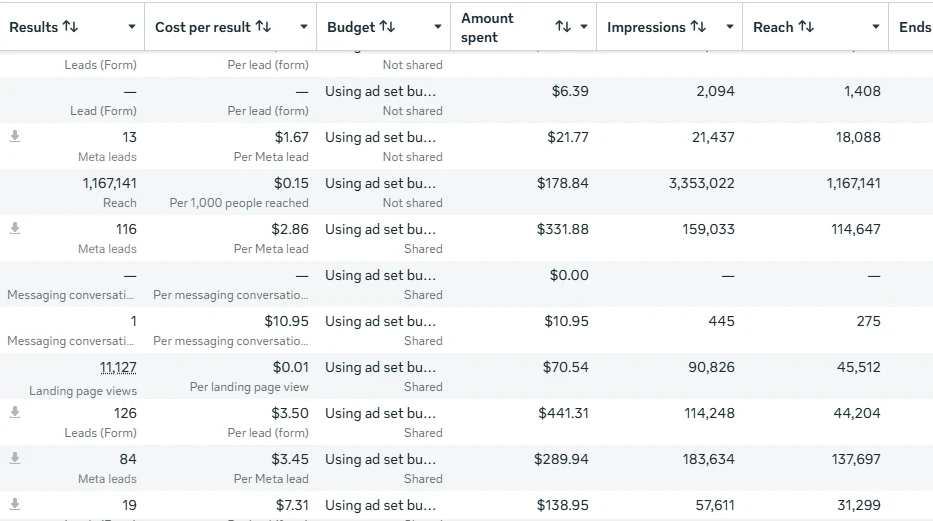Select the $6.39 amount spent
933x521 pixels.
pos(570,92)
